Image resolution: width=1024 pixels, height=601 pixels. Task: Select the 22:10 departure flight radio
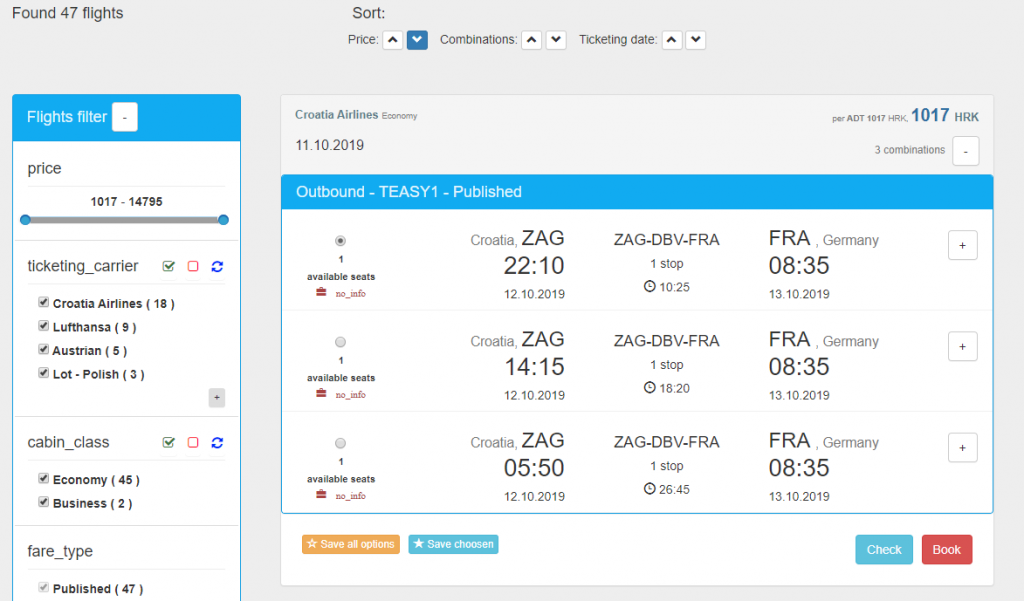(340, 241)
